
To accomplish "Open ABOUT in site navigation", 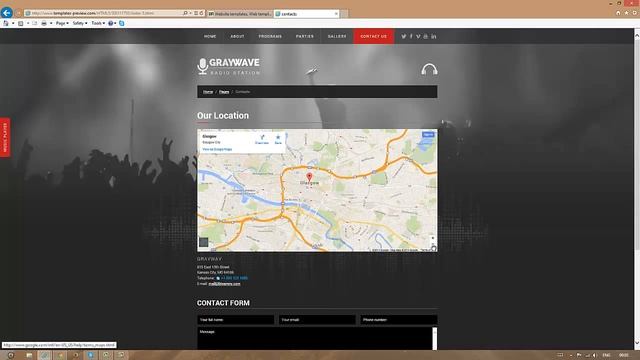I will (x=237, y=36).
